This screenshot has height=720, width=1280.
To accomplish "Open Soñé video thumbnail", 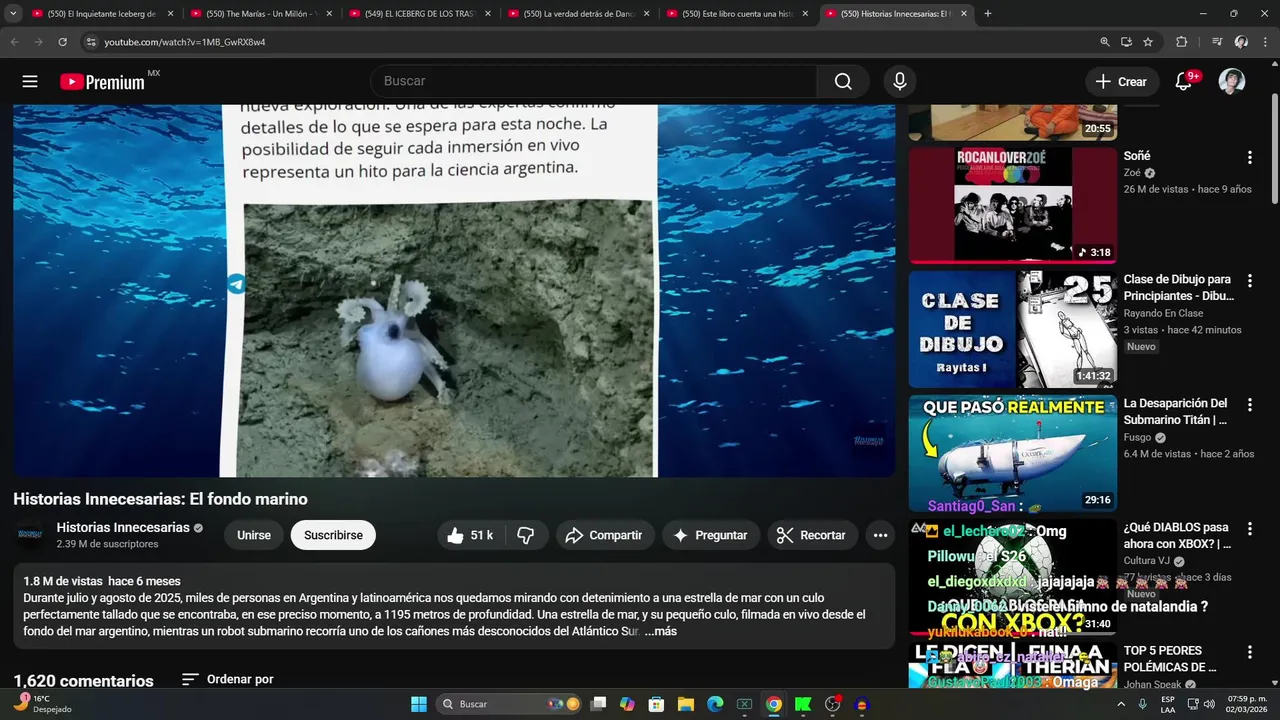I will [x=1013, y=205].
